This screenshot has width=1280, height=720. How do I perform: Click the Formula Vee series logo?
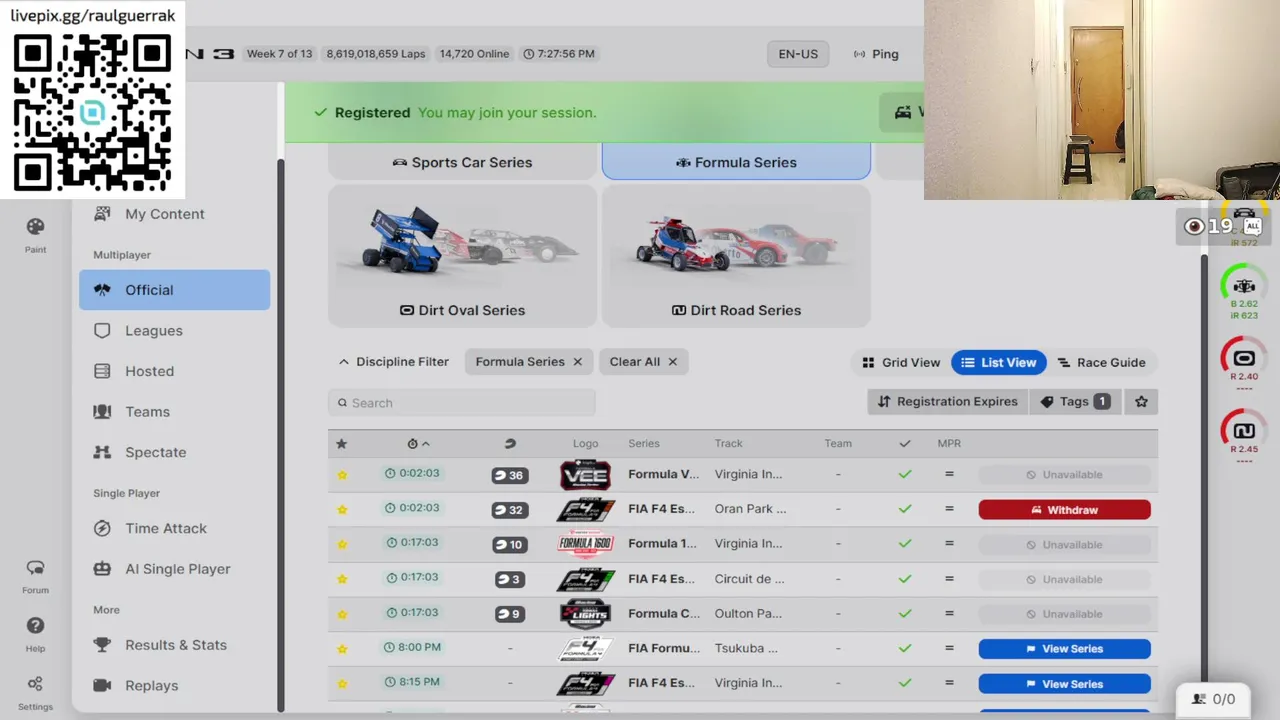pos(585,475)
